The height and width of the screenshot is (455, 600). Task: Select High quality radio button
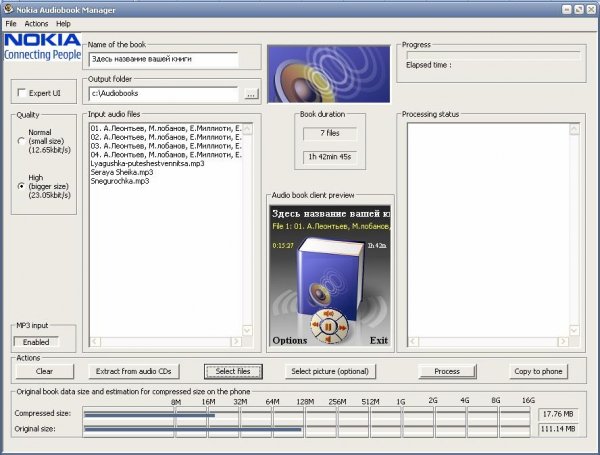point(21,186)
